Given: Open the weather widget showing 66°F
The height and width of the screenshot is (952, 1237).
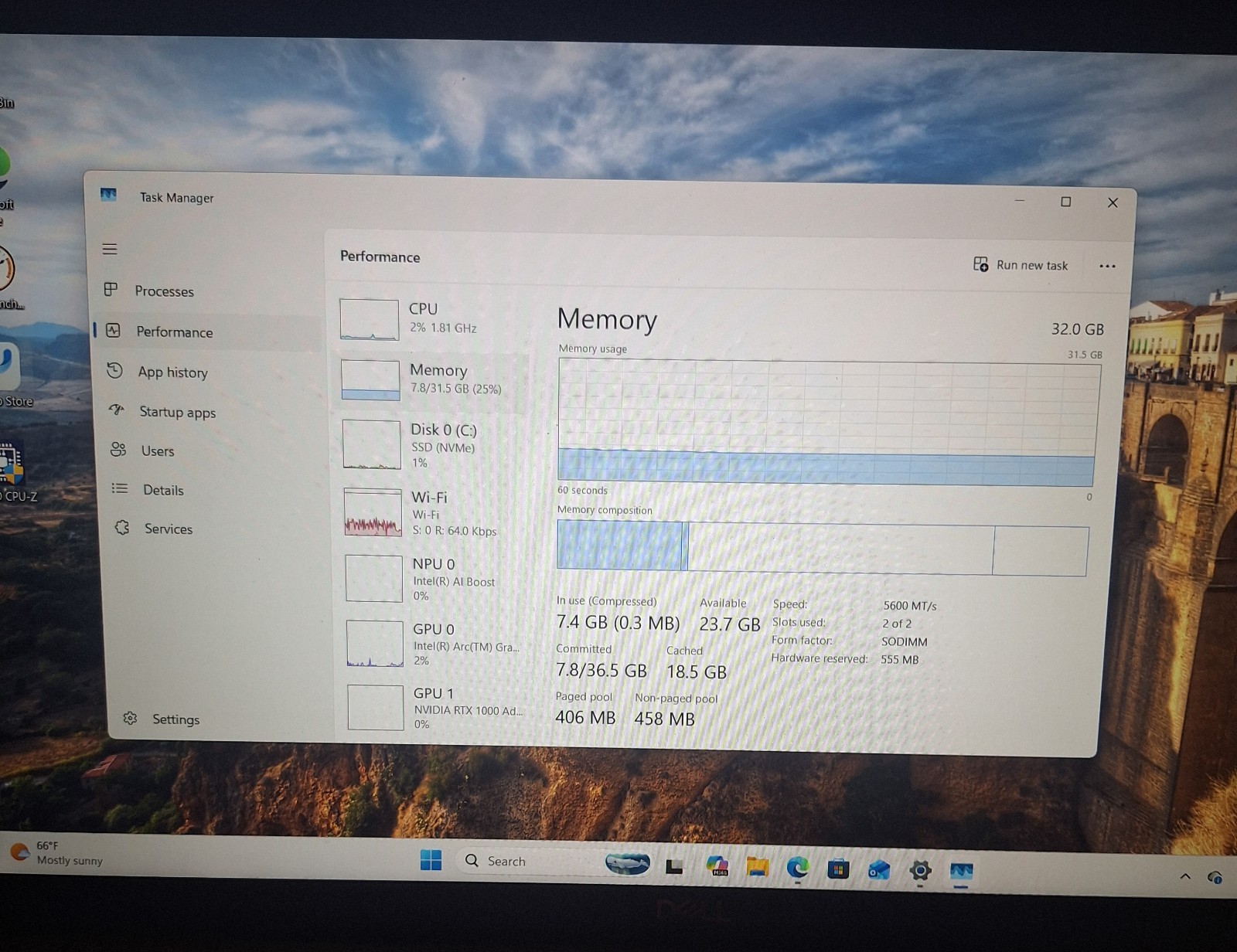Looking at the screenshot, I should pyautogui.click(x=57, y=853).
